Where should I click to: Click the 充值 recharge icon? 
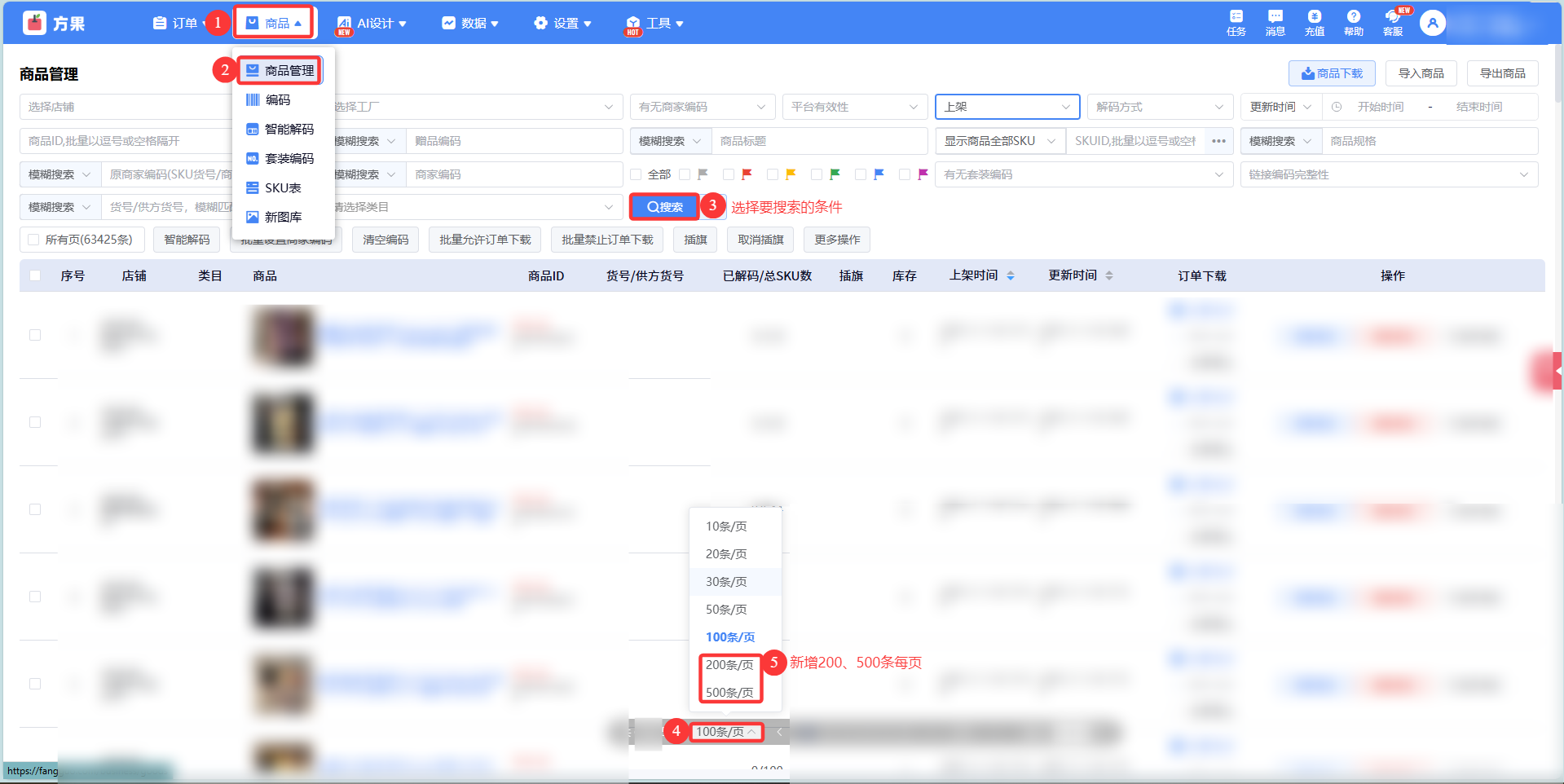click(x=1315, y=23)
